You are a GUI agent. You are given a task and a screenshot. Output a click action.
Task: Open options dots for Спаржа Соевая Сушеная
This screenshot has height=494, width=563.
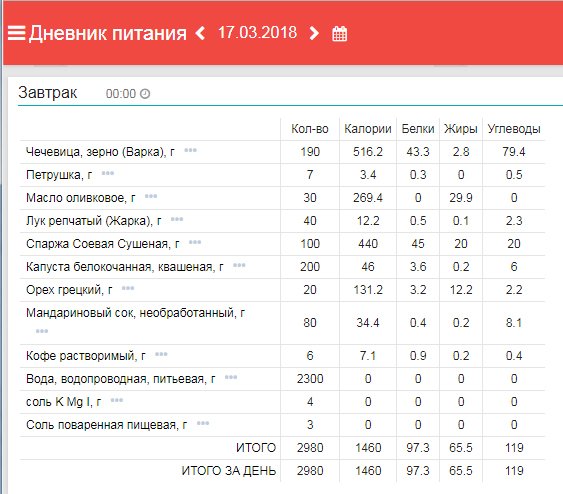(x=195, y=242)
